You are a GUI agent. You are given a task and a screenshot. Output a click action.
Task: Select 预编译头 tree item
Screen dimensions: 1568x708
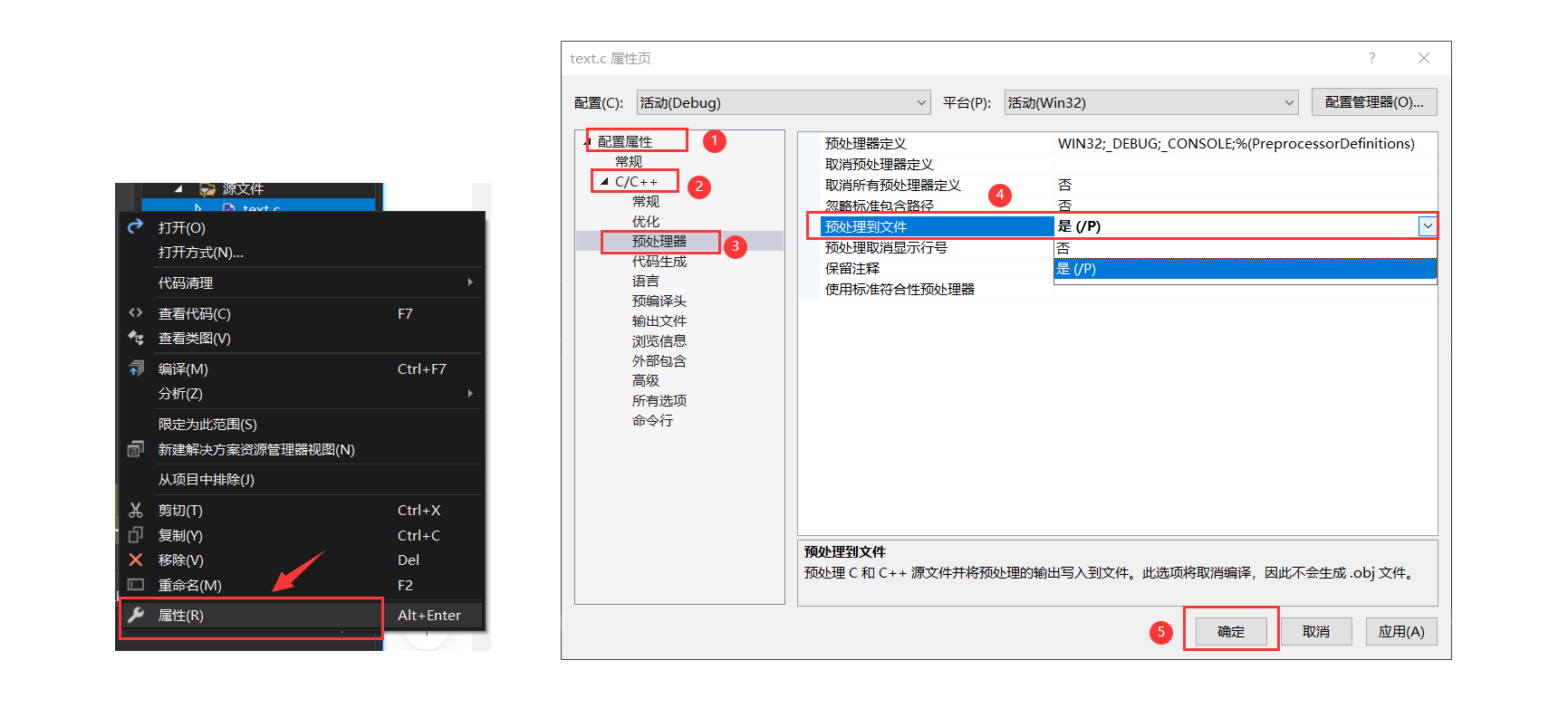coord(659,301)
